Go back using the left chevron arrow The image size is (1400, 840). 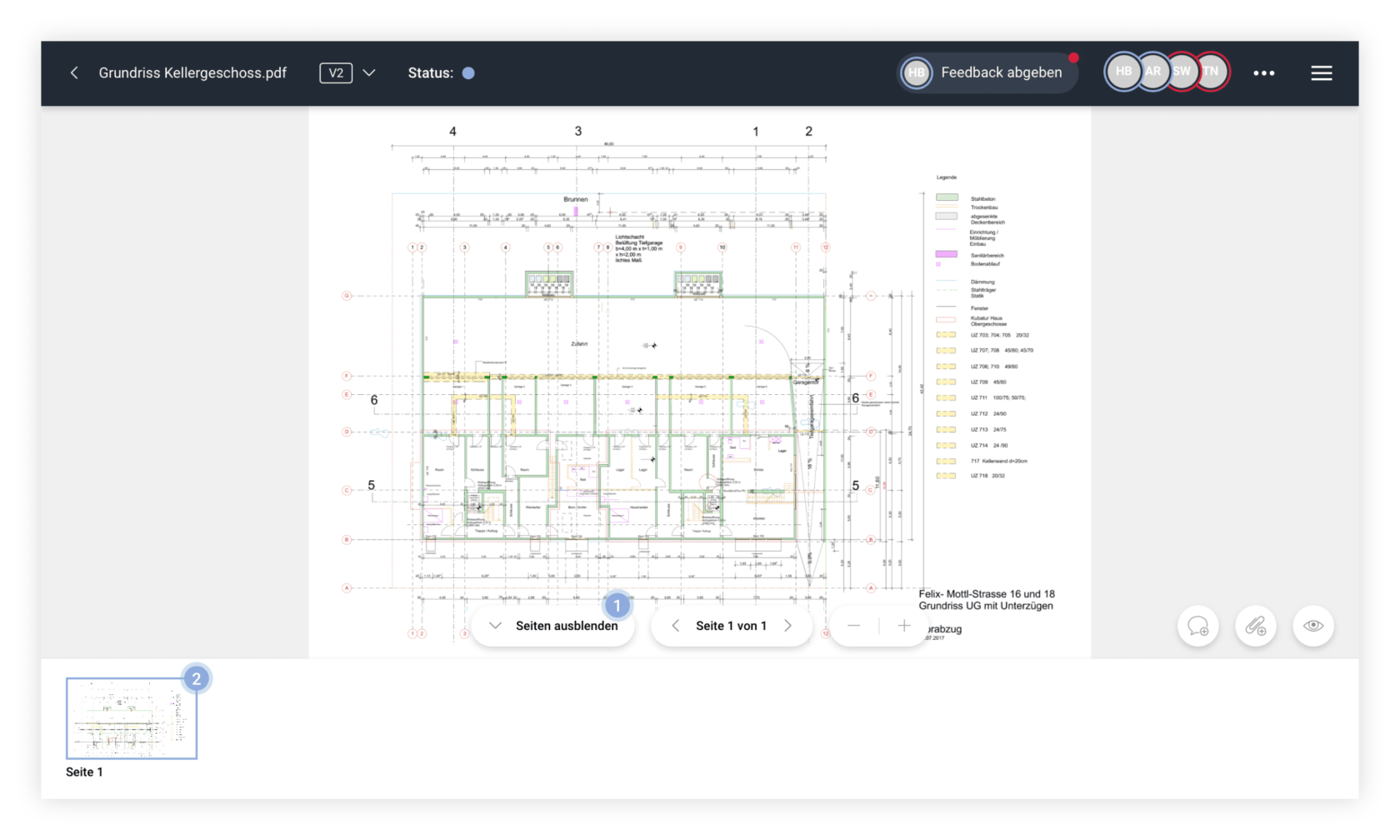(74, 73)
